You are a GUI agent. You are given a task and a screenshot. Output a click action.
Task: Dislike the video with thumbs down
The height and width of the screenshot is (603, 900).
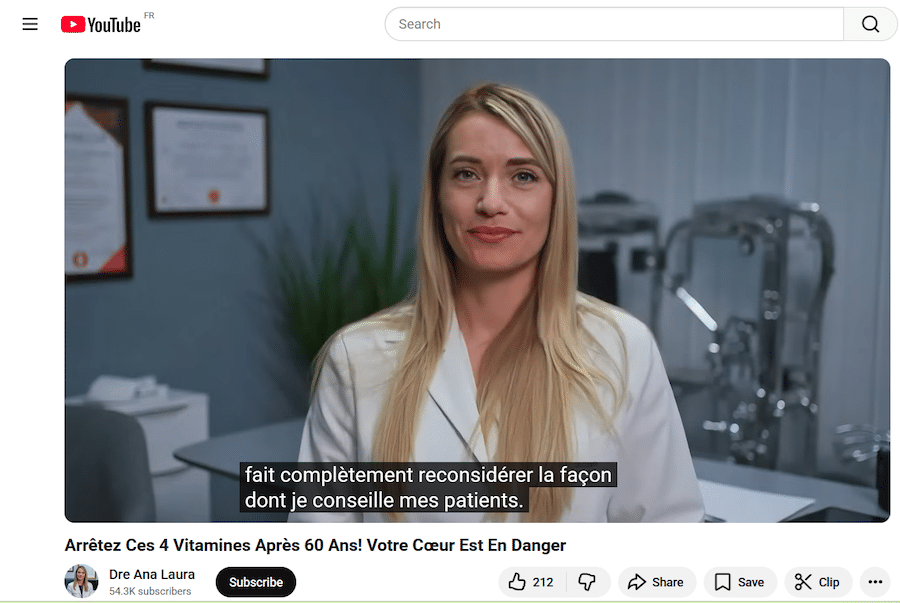[x=587, y=582]
